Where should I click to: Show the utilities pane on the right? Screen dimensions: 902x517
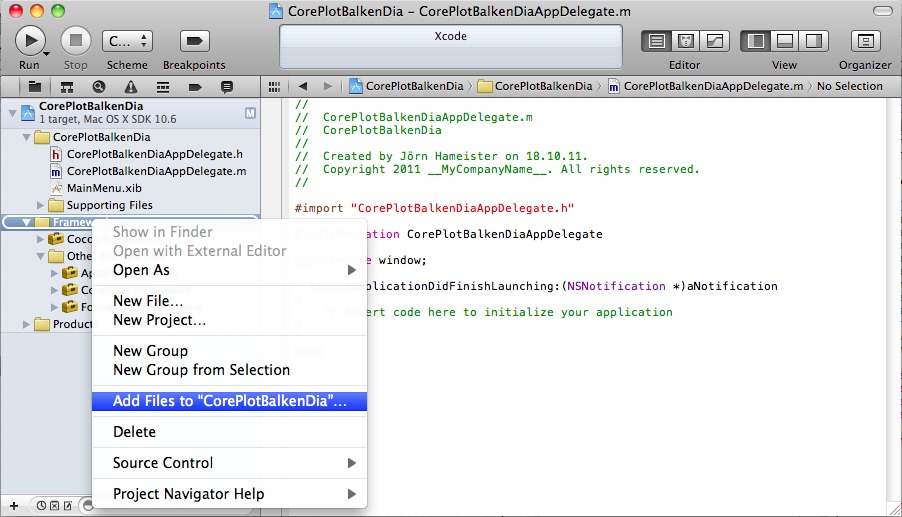[x=814, y=41]
